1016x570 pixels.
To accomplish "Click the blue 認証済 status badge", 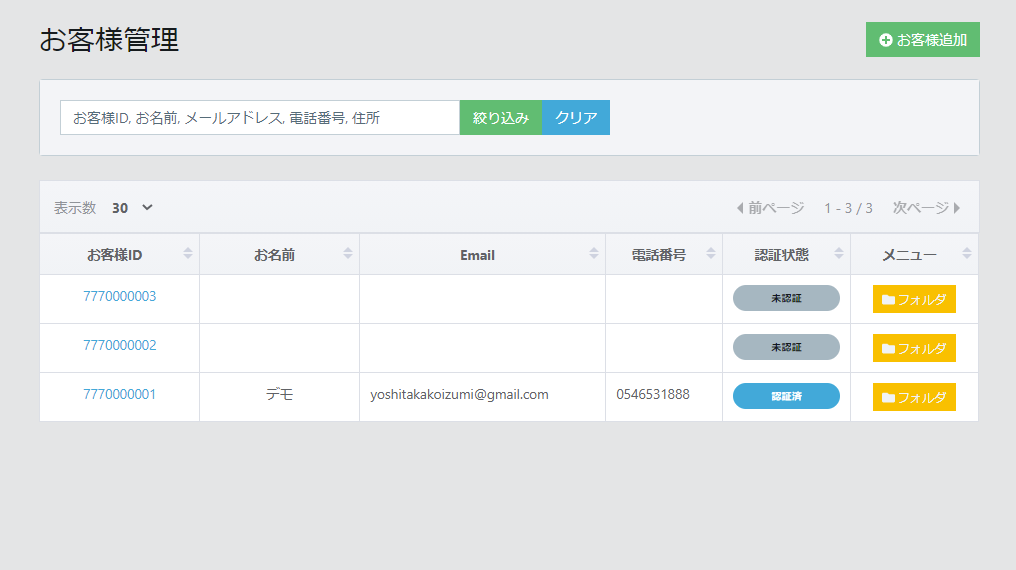I will click(786, 396).
